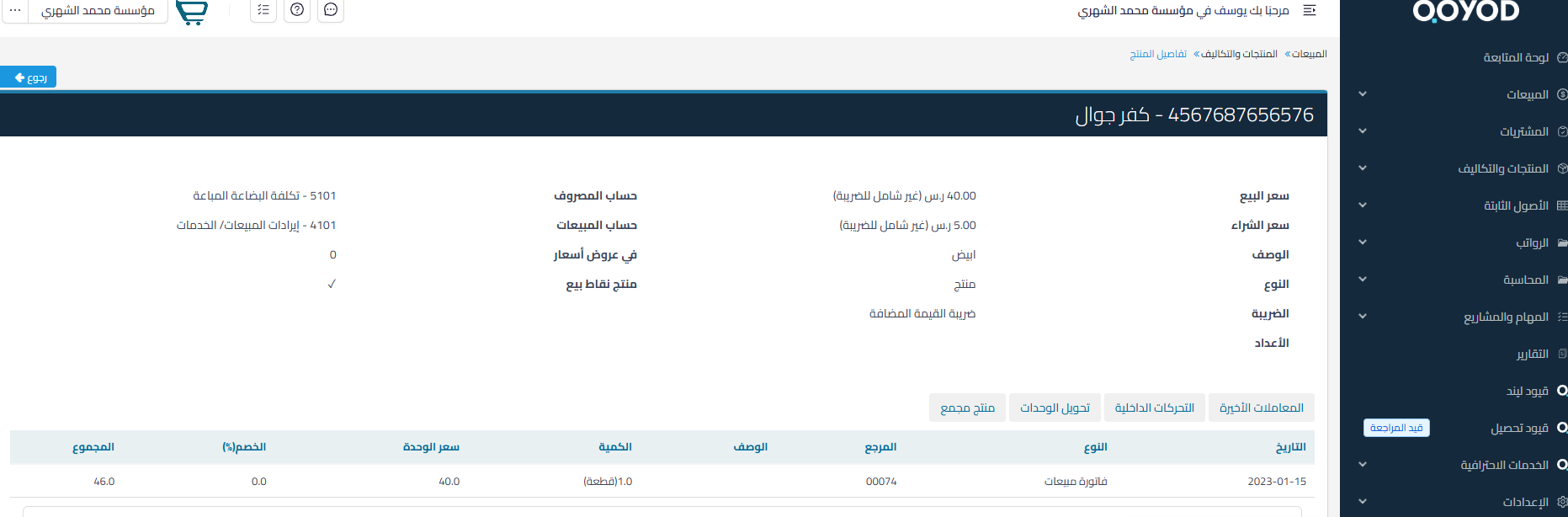Screen dimensions: 1568x517
Task: Click the 4101 sales revenue account value
Action: [256, 225]
